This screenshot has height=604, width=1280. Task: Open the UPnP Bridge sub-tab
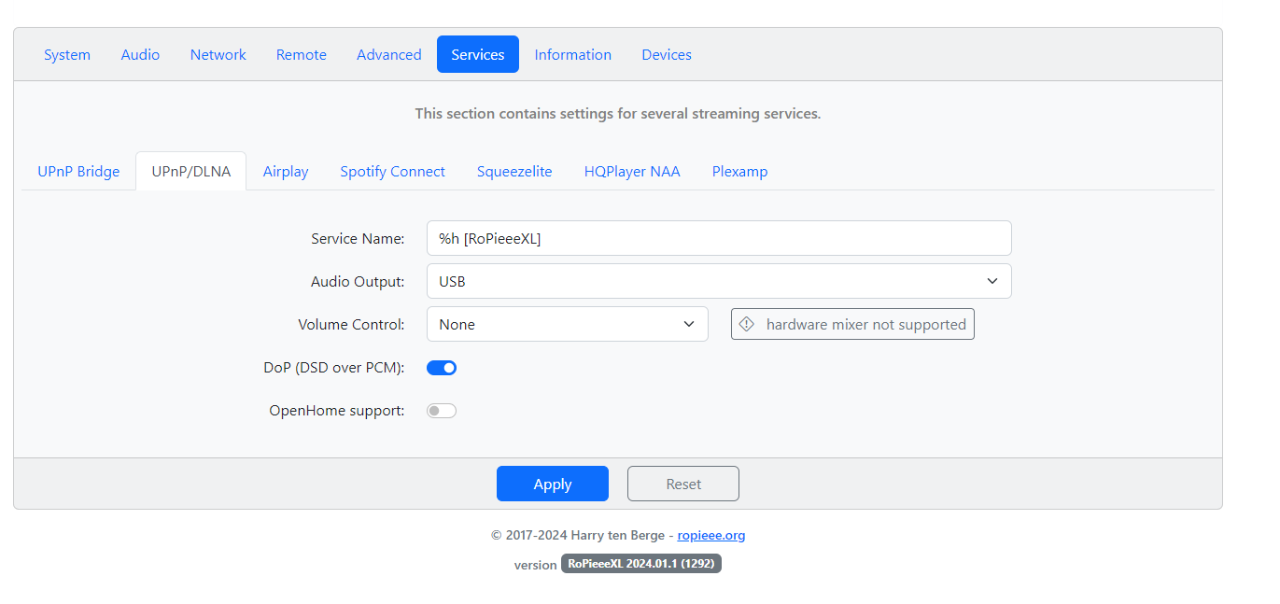click(x=79, y=171)
